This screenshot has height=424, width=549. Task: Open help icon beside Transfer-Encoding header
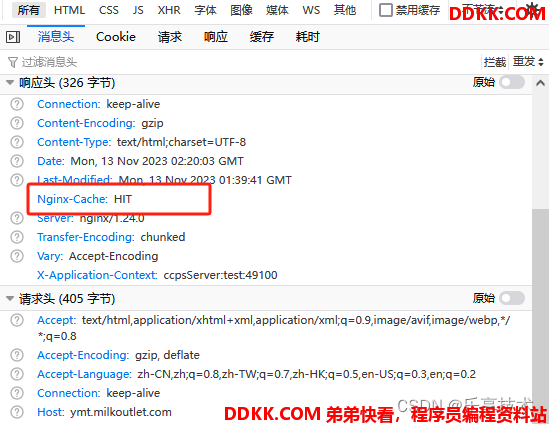[x=17, y=237]
